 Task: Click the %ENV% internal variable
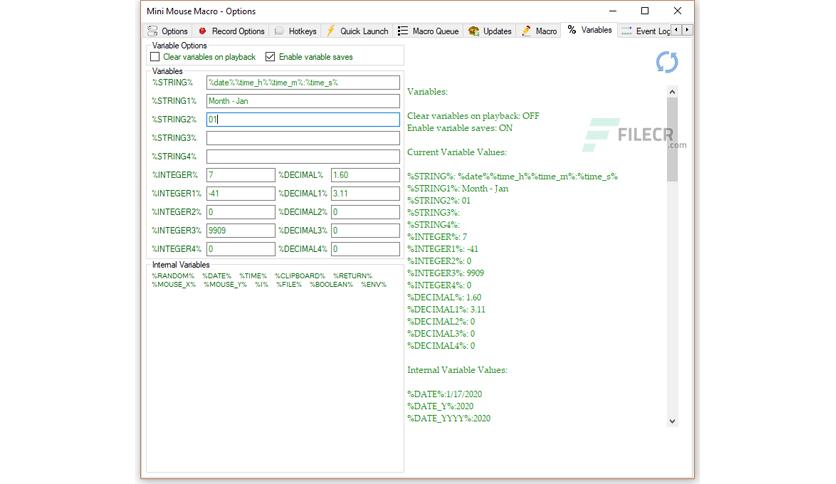[373, 285]
